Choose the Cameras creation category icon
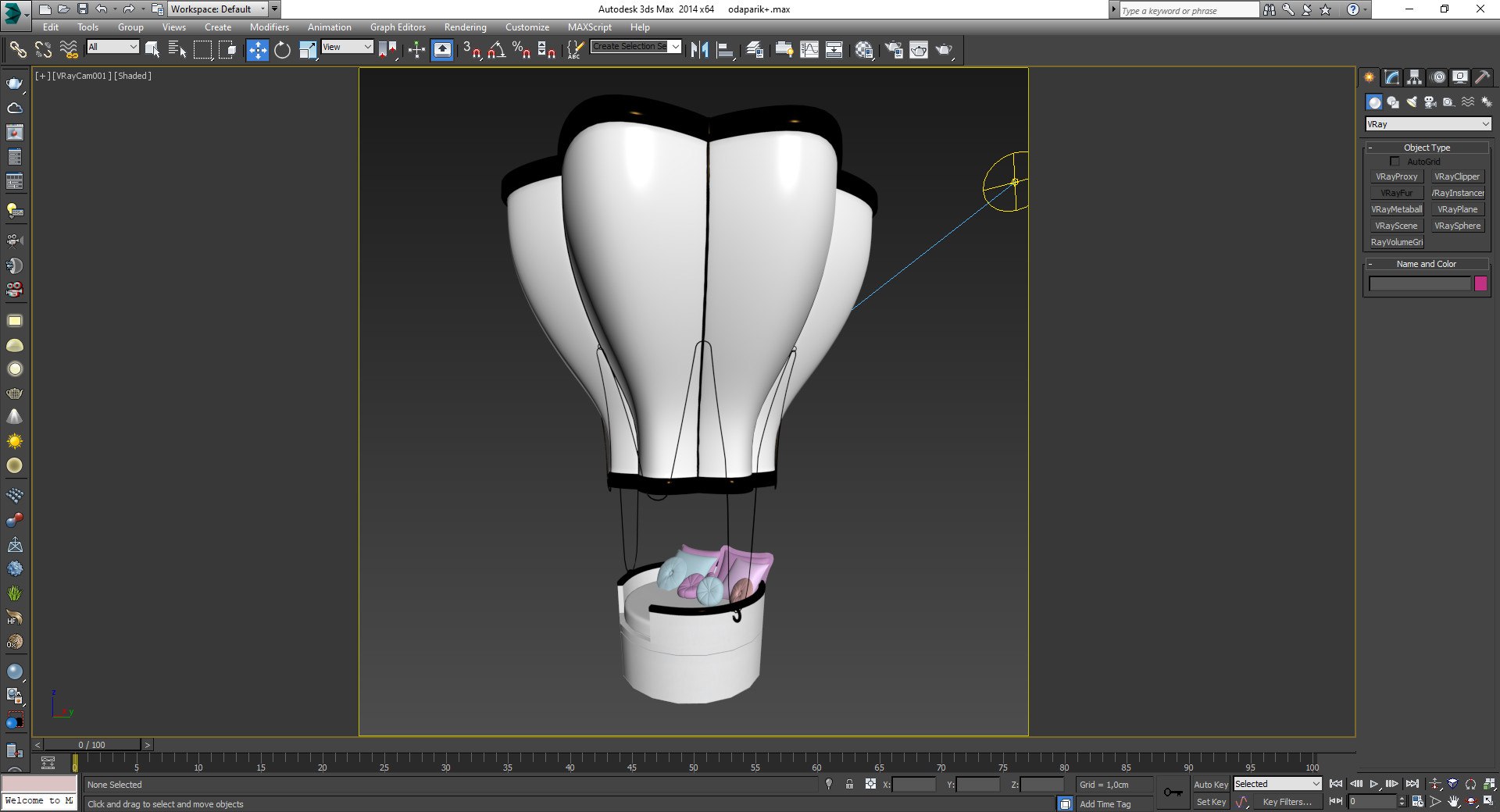 [x=1430, y=102]
